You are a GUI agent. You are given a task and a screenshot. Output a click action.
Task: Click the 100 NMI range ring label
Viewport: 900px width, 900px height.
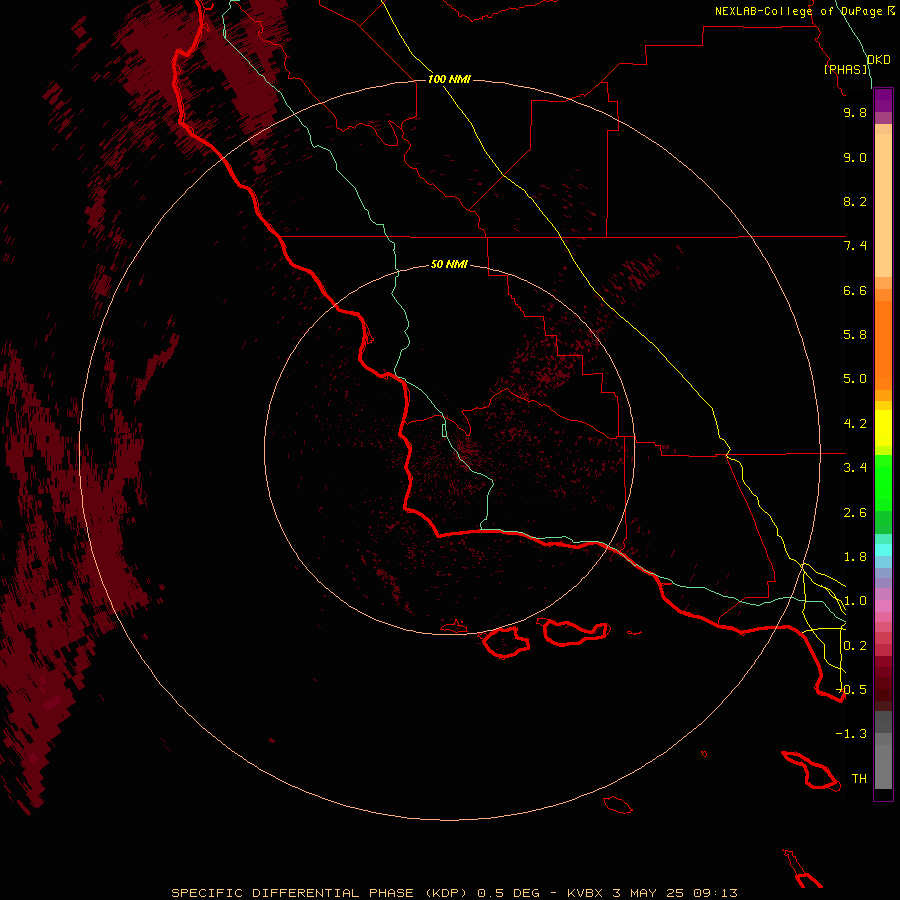click(449, 79)
